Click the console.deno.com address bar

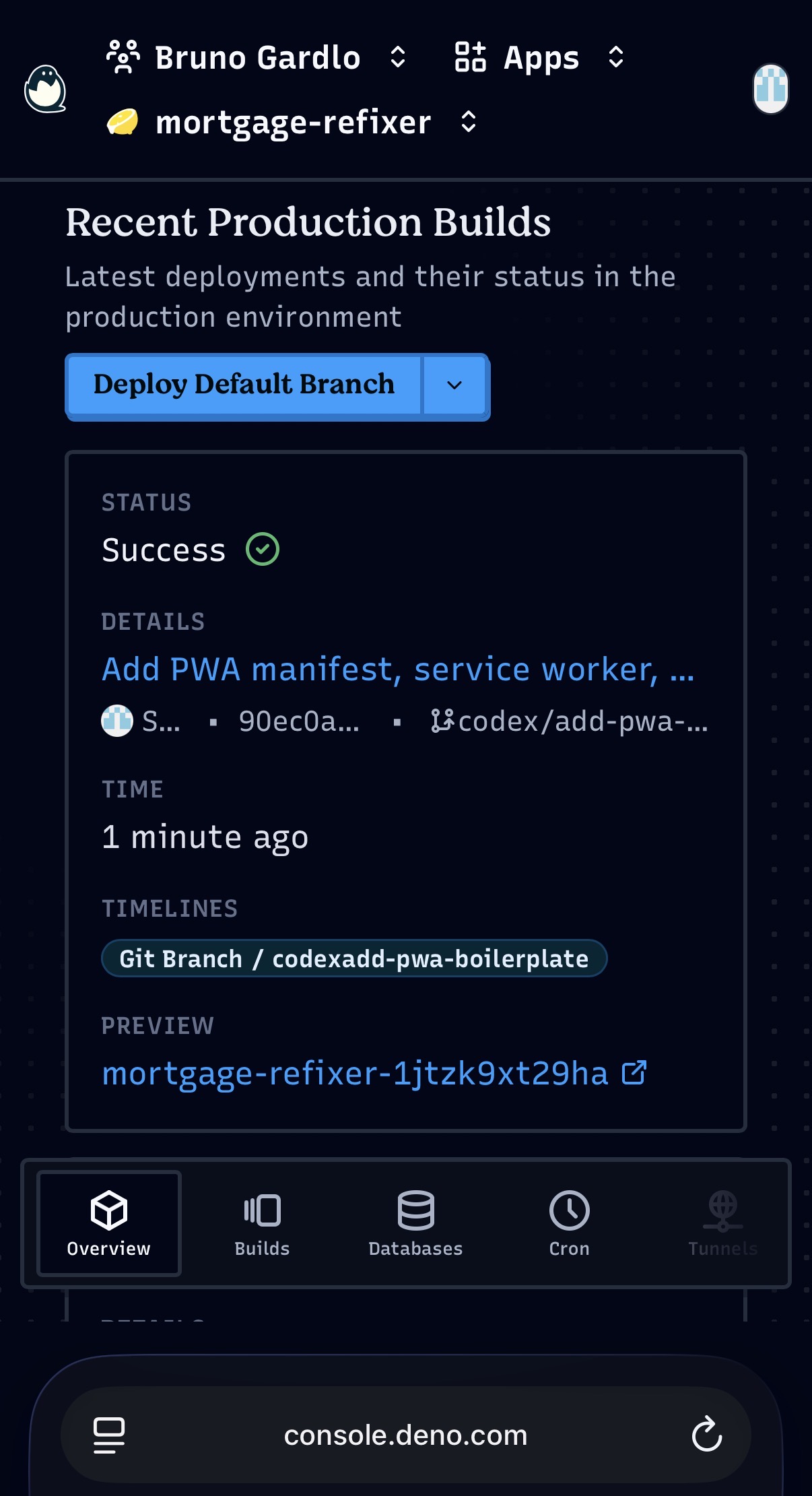coord(406,1435)
